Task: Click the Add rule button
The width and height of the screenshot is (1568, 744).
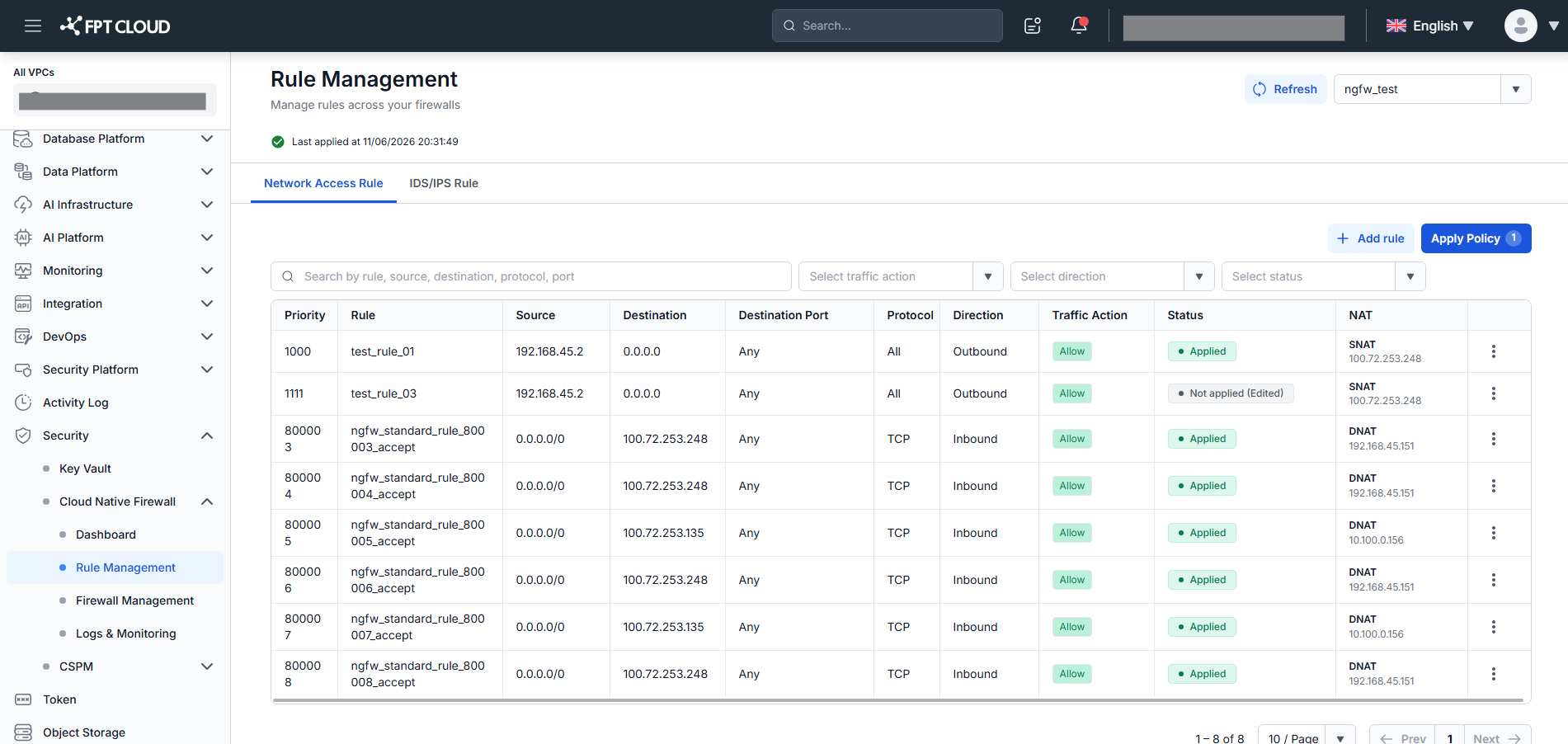Action: tap(1371, 238)
